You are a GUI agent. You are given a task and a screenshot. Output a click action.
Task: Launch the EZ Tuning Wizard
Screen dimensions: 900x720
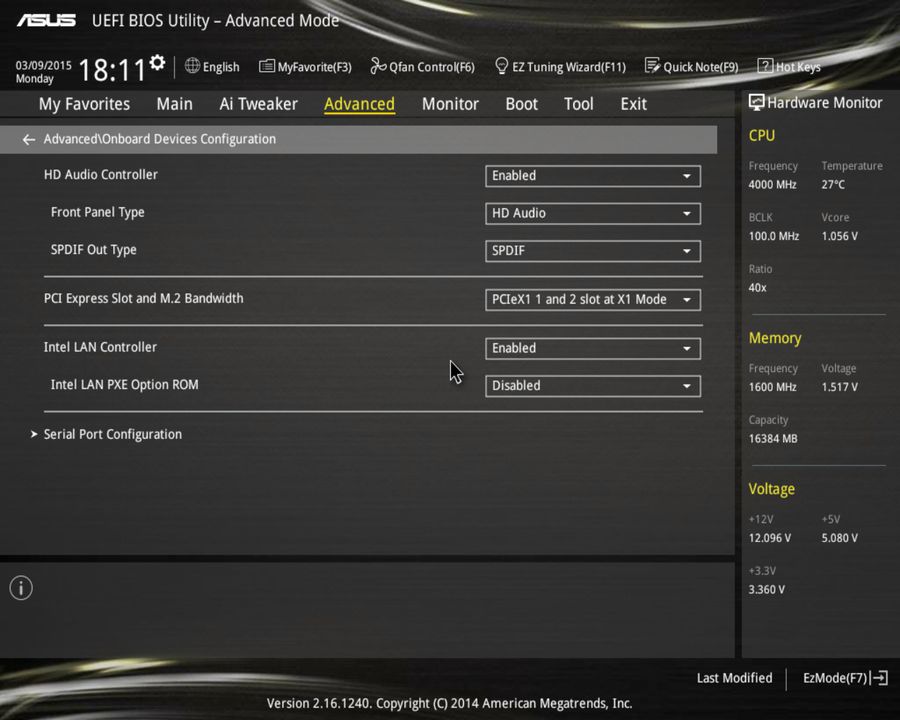pos(560,66)
